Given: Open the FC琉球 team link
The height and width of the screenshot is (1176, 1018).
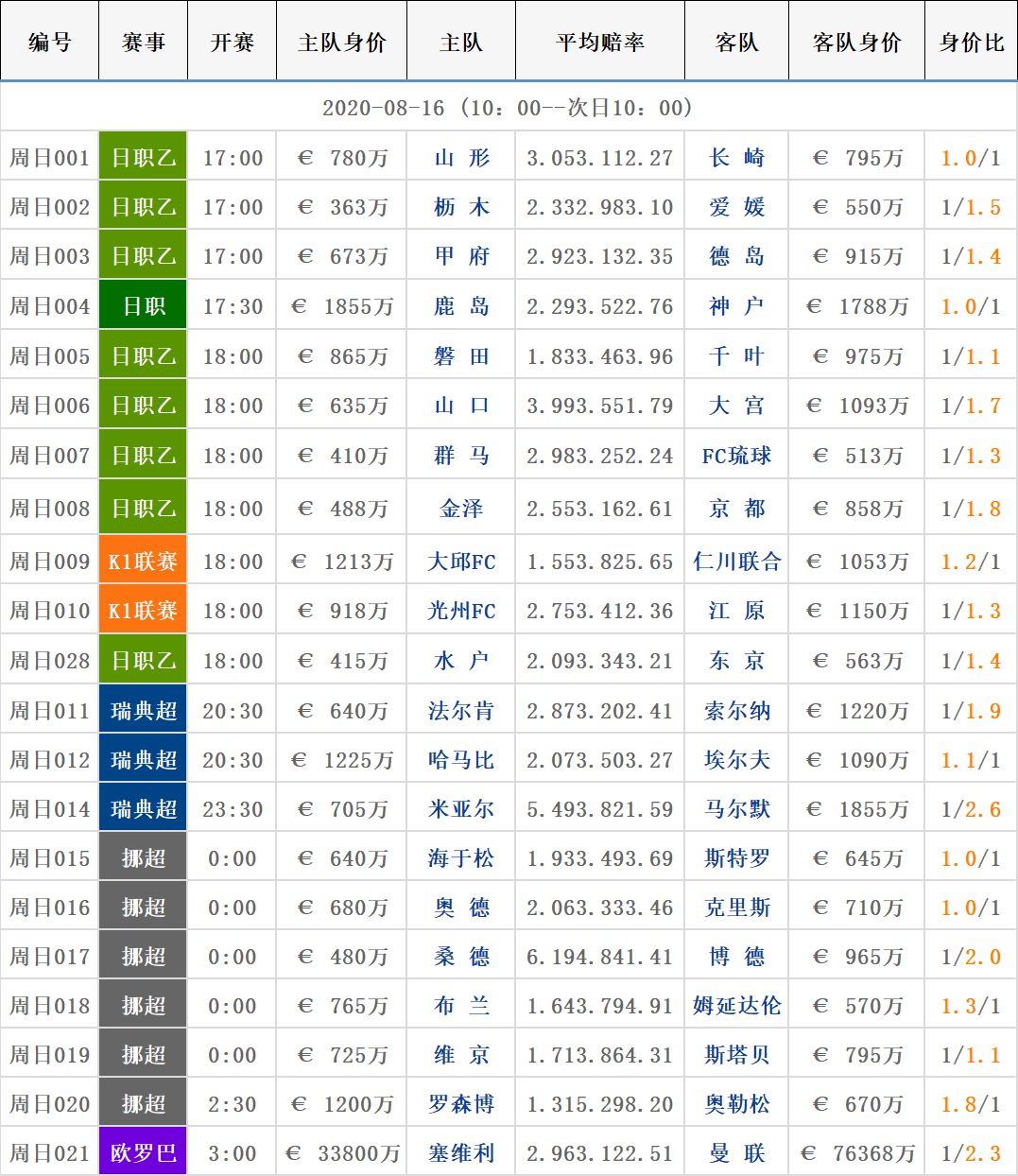Looking at the screenshot, I should tap(736, 456).
